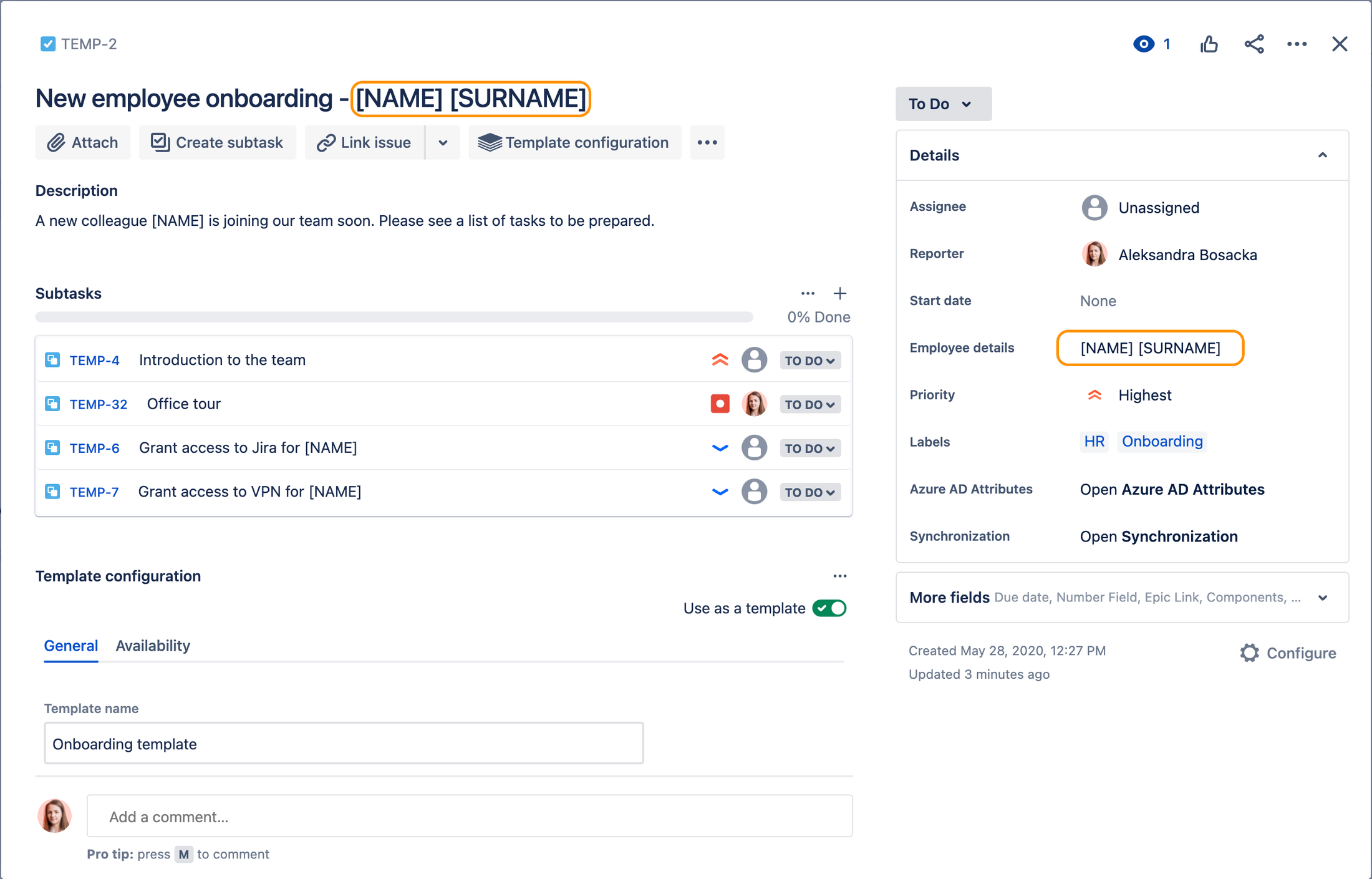Click the subtask type icon for TEMP-32

pyautogui.click(x=52, y=404)
